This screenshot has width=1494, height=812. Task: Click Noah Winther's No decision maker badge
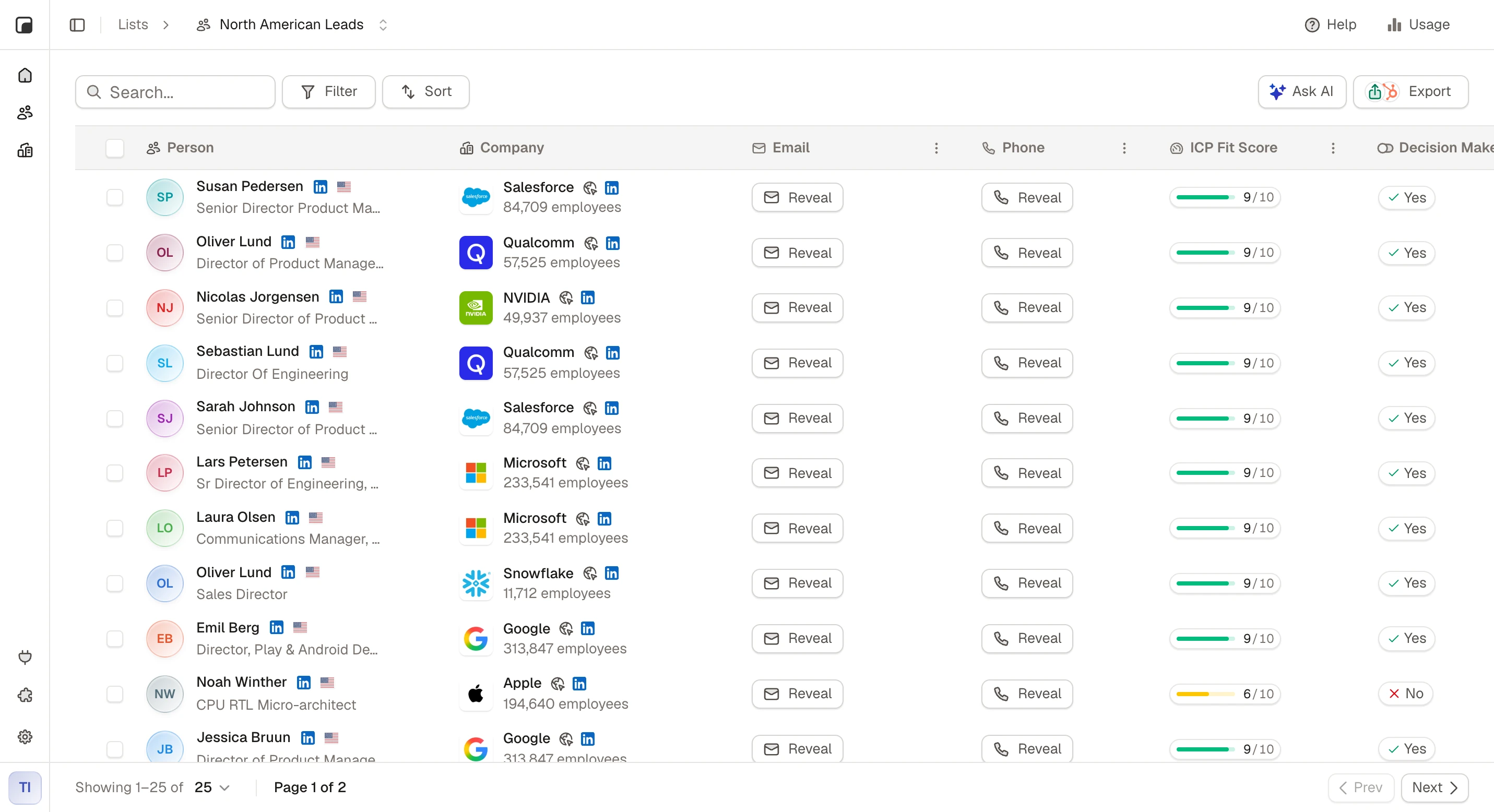click(1406, 694)
